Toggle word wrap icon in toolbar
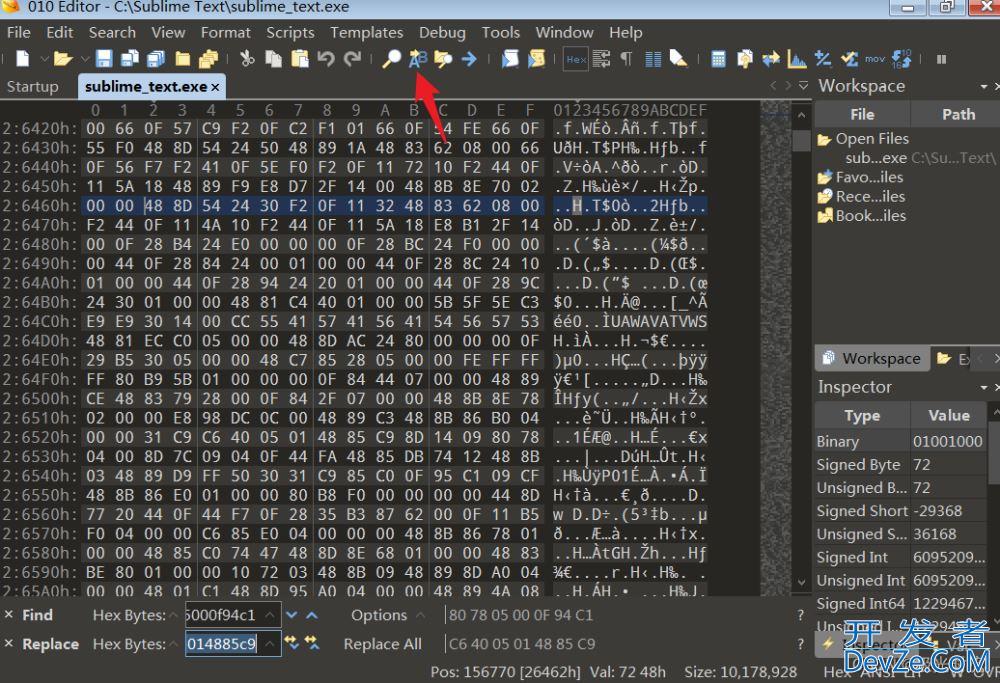The width and height of the screenshot is (1000, 683). click(x=601, y=59)
